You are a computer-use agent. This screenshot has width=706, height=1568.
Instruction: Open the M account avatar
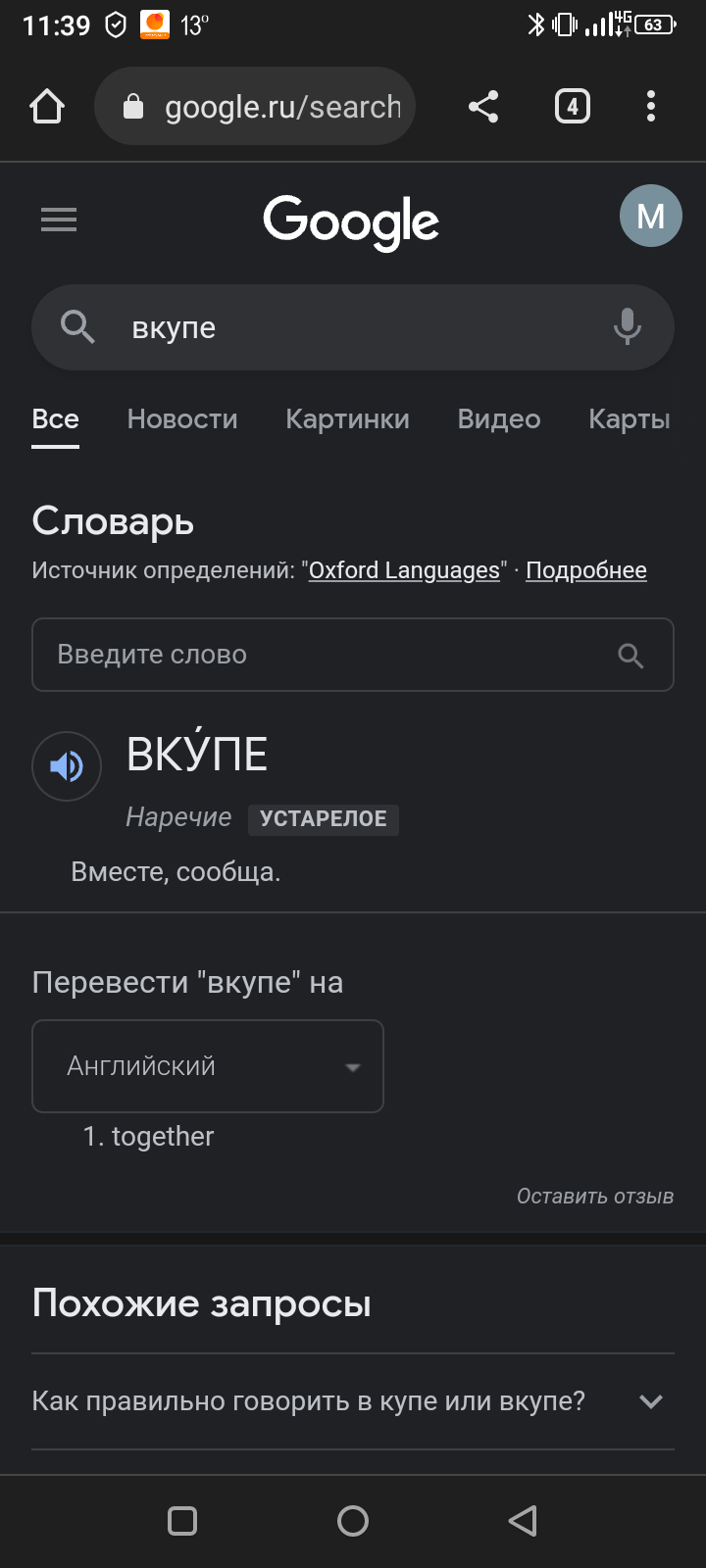650,216
